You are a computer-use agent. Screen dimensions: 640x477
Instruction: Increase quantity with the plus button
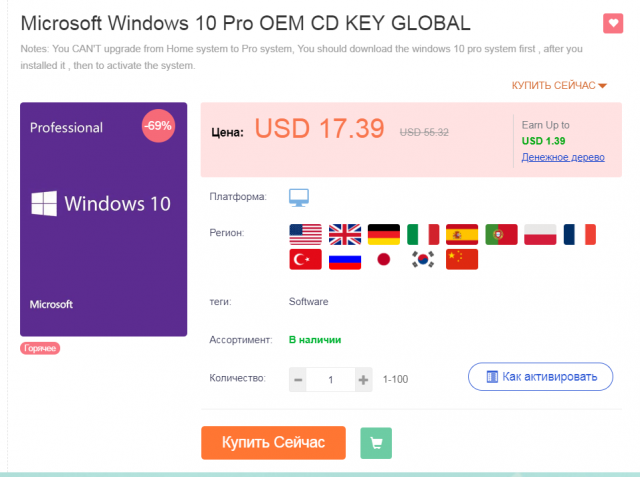(x=363, y=380)
